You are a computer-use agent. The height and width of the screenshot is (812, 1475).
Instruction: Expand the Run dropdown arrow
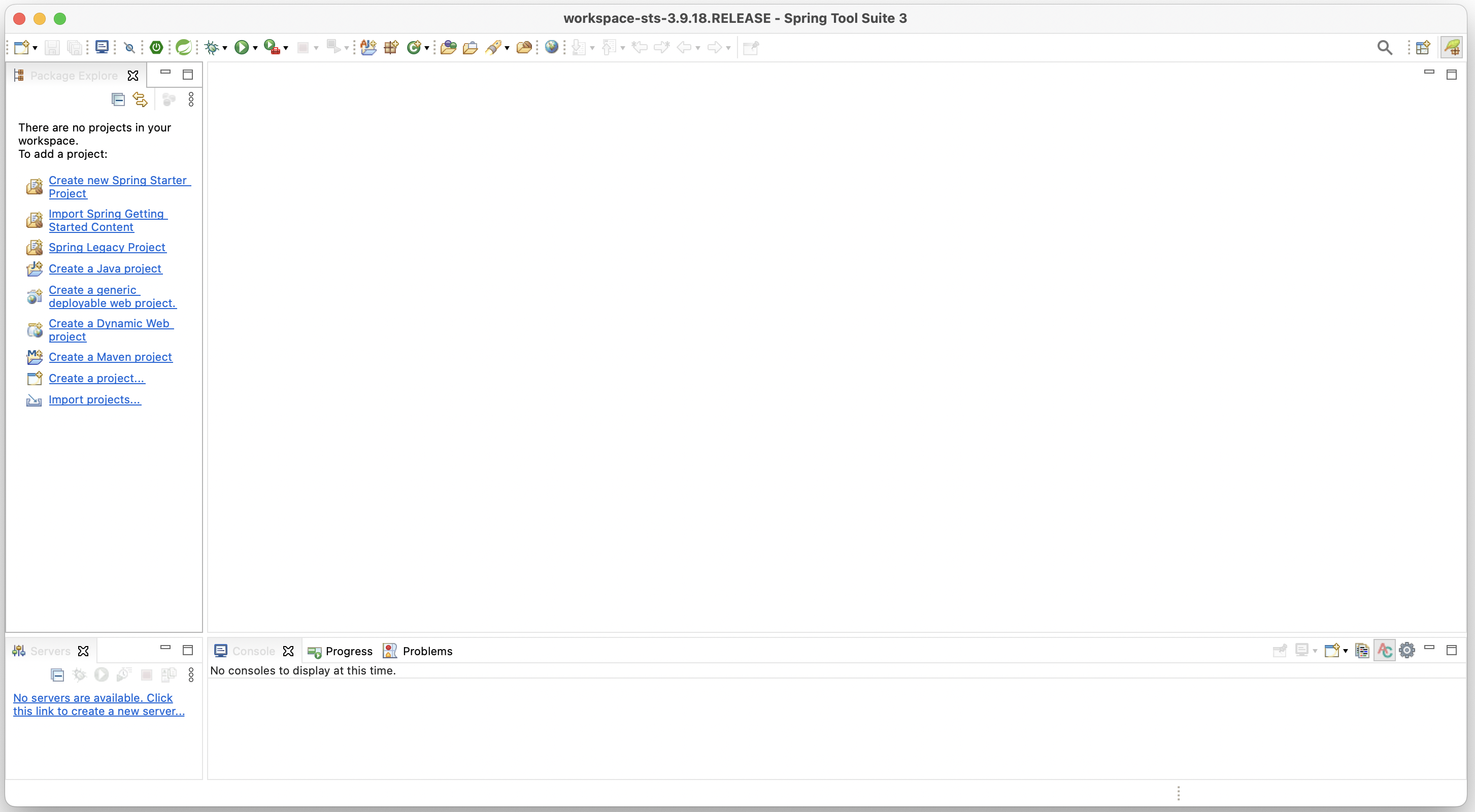pos(255,48)
